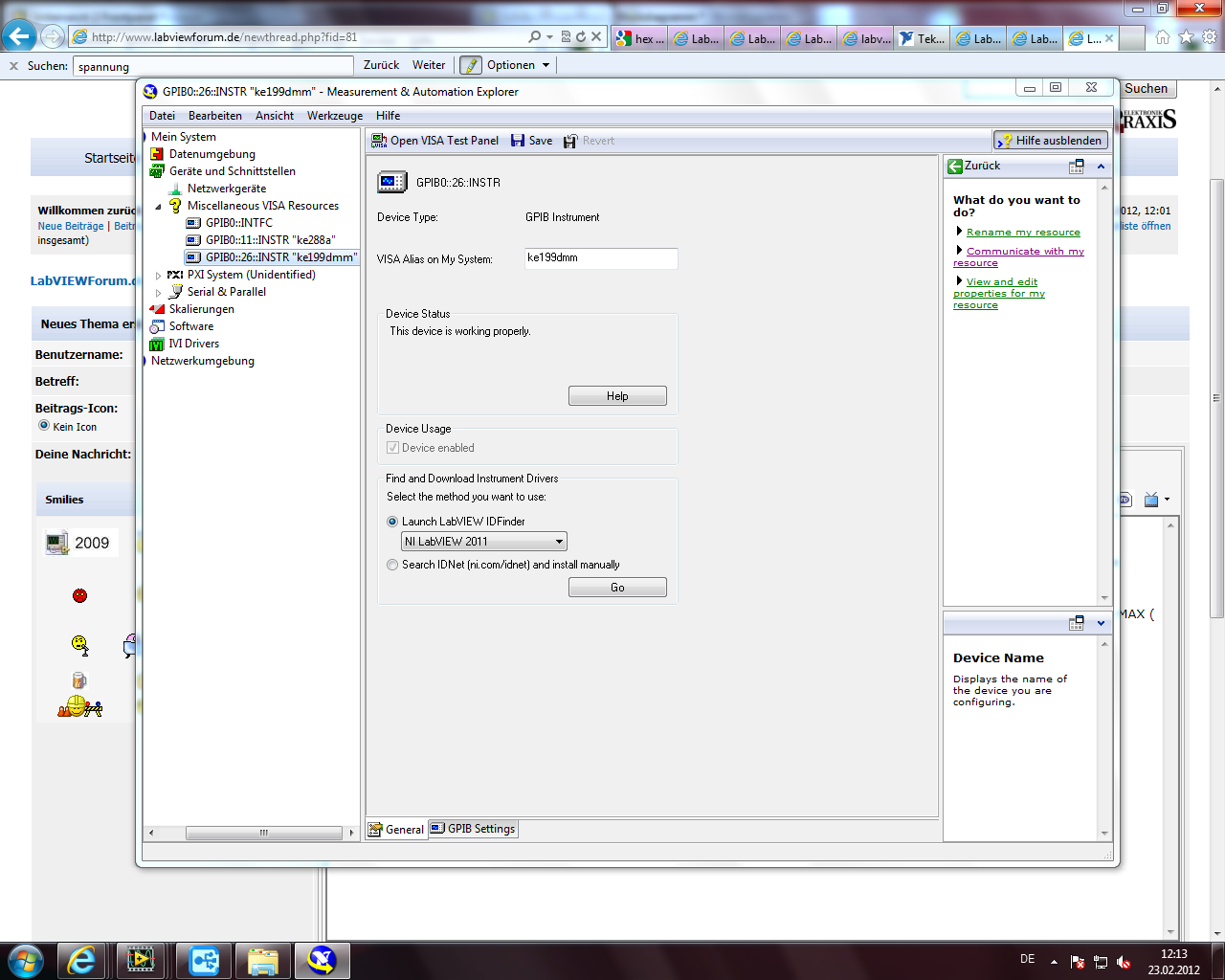Open the VISA Test Panel from the toolbar
1225x980 pixels.
point(435,141)
